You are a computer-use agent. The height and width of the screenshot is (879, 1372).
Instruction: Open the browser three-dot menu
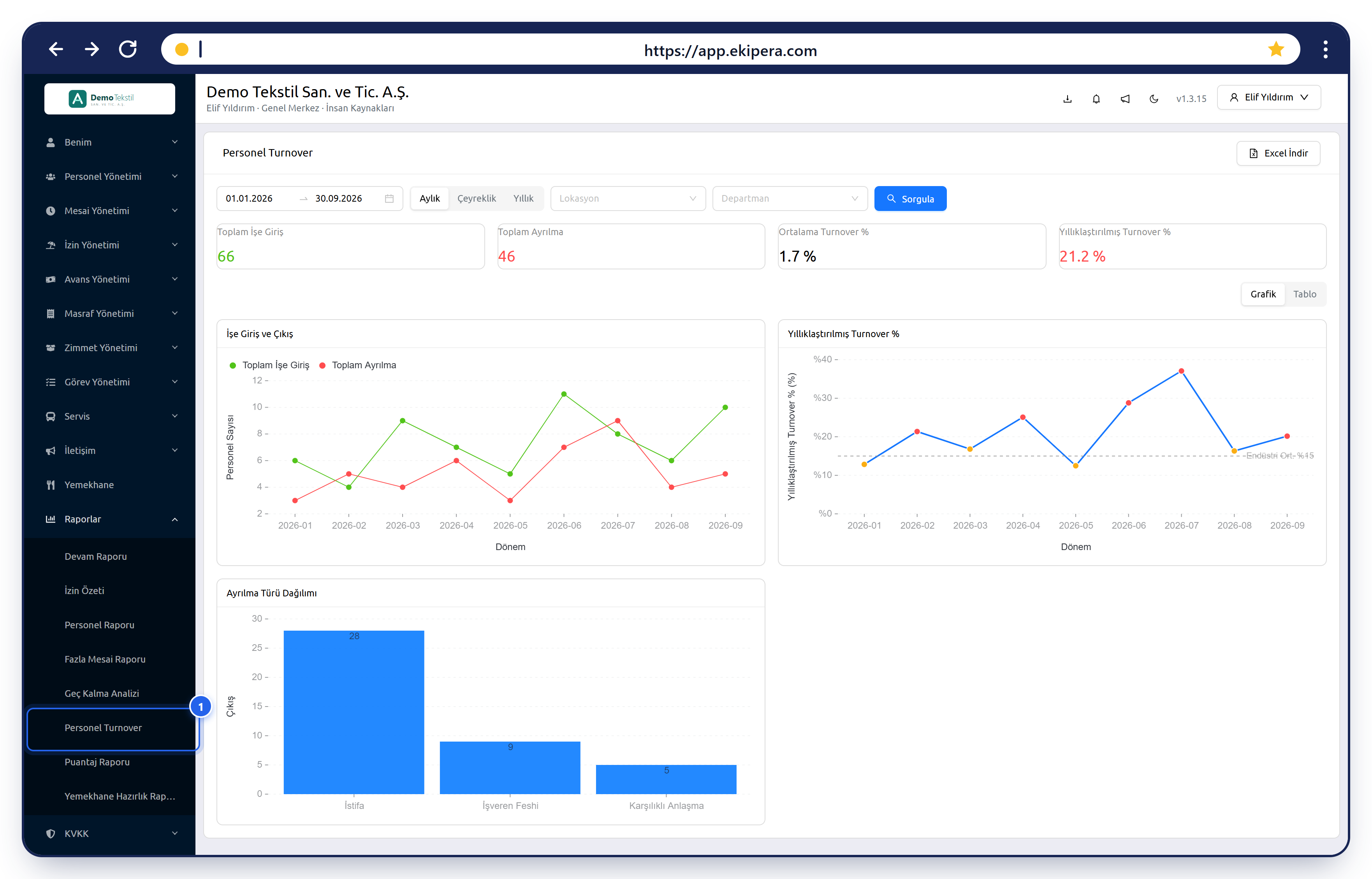(x=1325, y=50)
